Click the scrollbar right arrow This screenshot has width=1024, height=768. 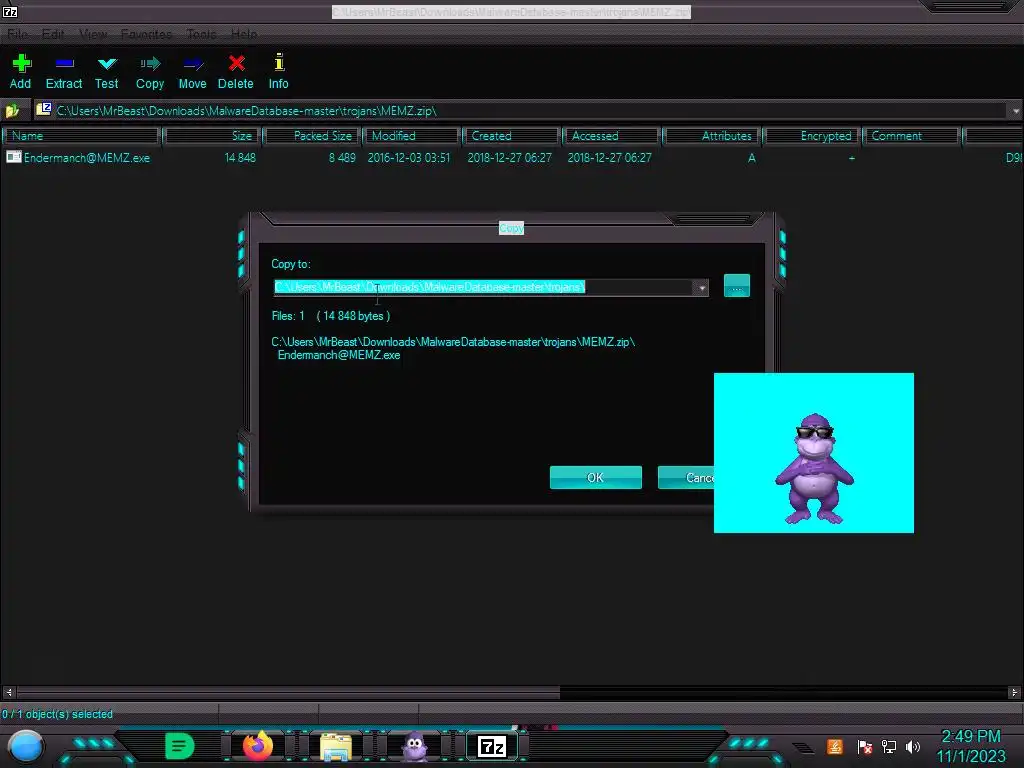1014,692
